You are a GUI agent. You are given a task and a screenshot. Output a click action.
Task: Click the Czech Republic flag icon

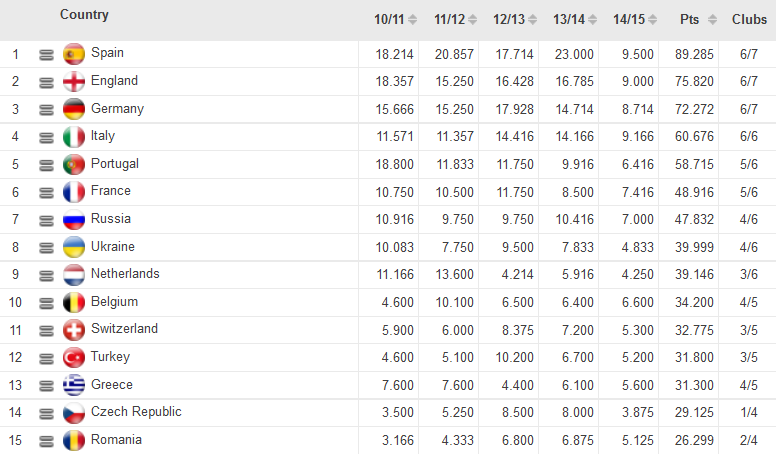74,412
